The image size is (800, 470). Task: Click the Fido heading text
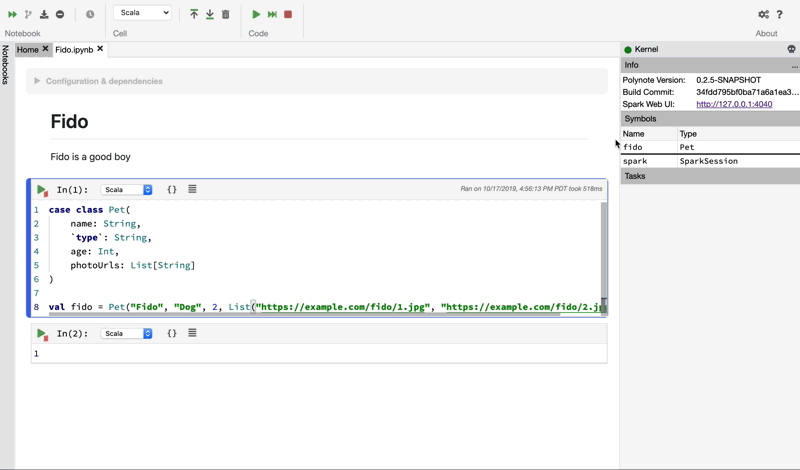[69, 121]
